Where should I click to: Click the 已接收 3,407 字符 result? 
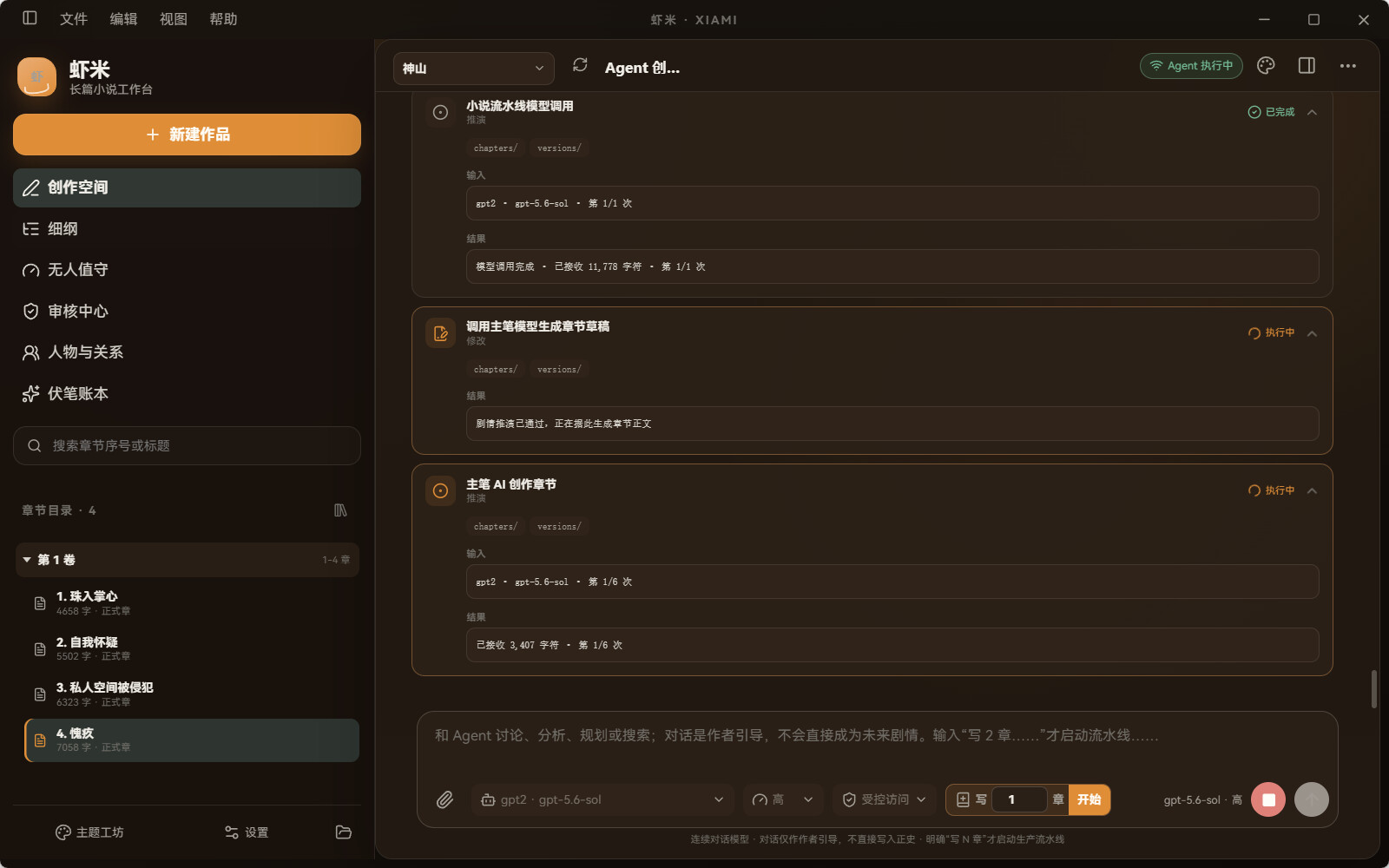(550, 645)
